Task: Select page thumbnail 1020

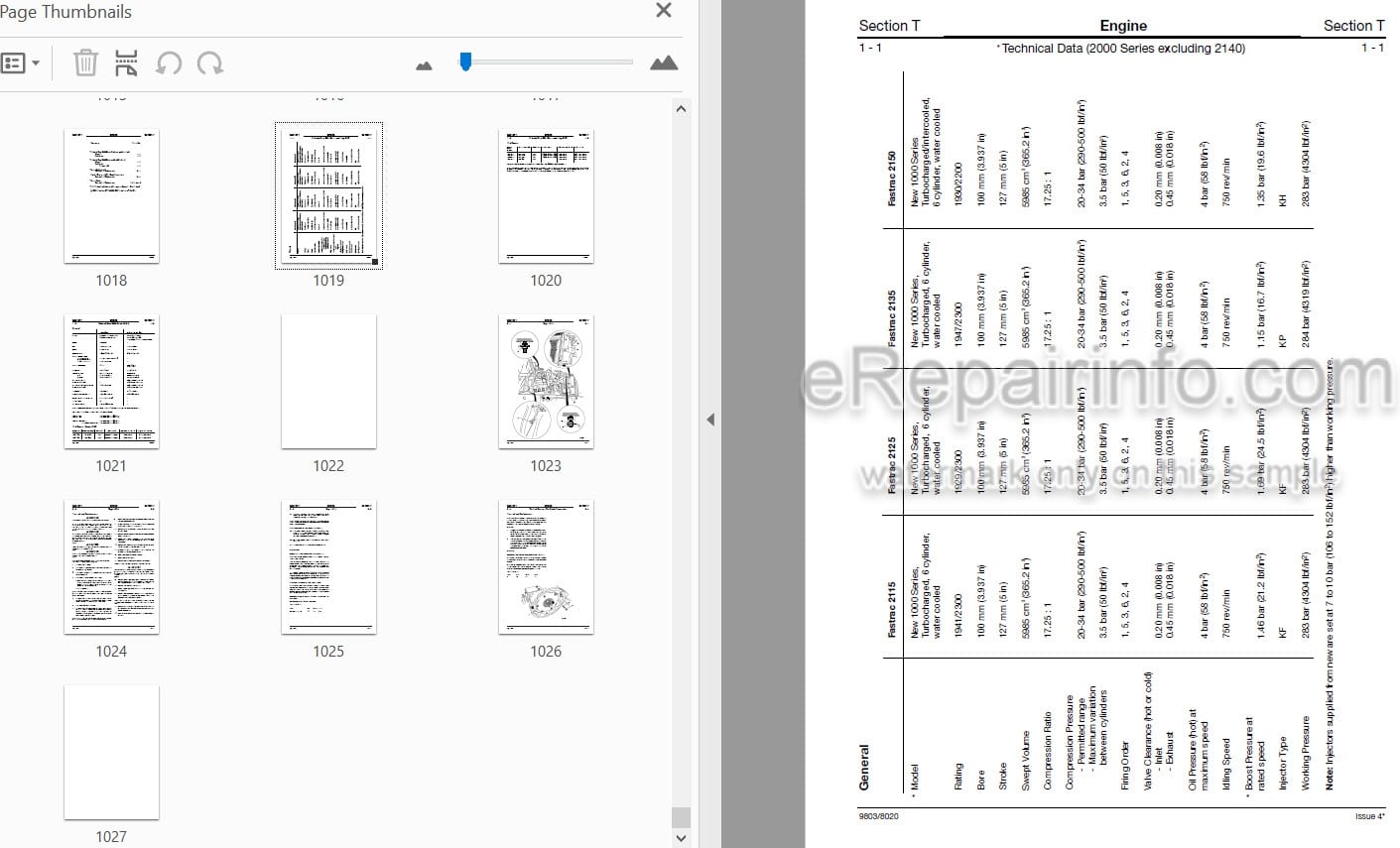Action: pos(546,196)
